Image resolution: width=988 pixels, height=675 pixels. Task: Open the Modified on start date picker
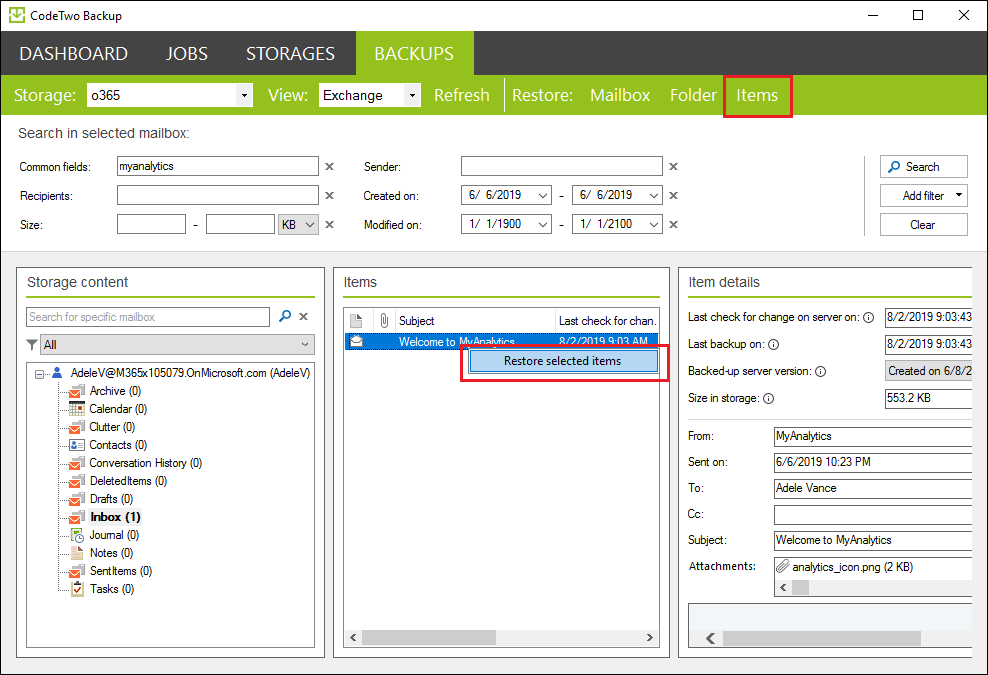point(543,224)
